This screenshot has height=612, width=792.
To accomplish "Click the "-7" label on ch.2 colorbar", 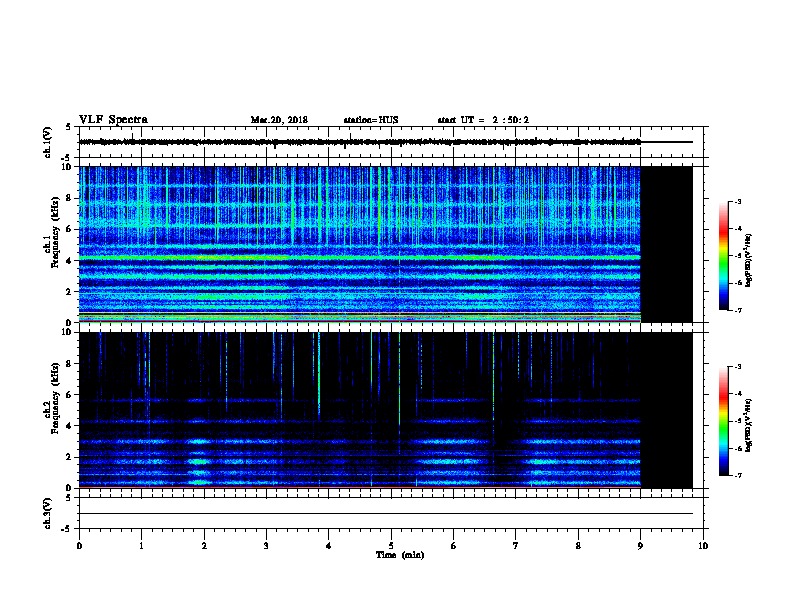I will (x=738, y=476).
